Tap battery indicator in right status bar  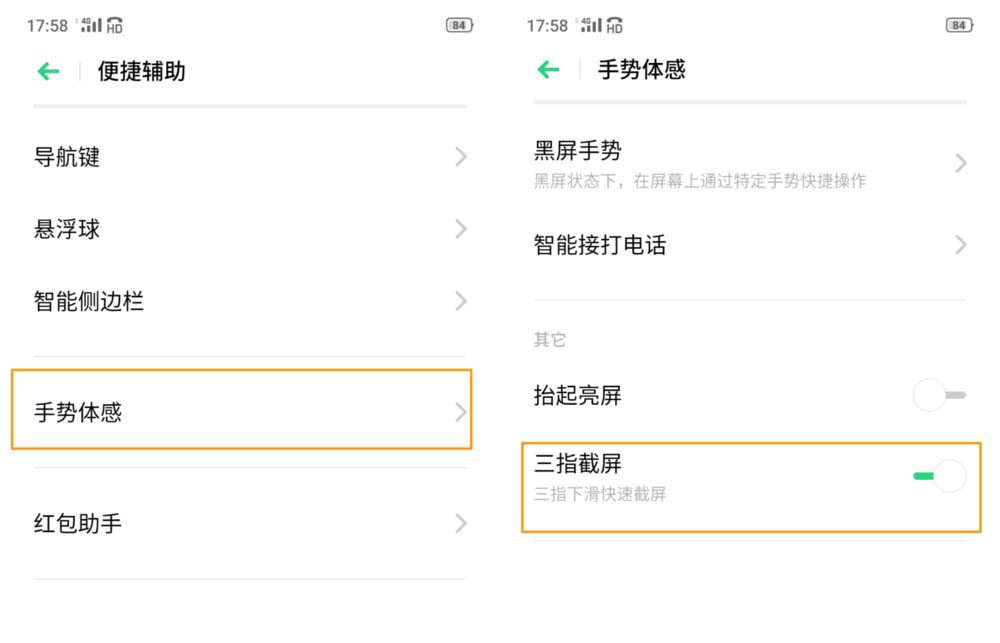(x=959, y=25)
